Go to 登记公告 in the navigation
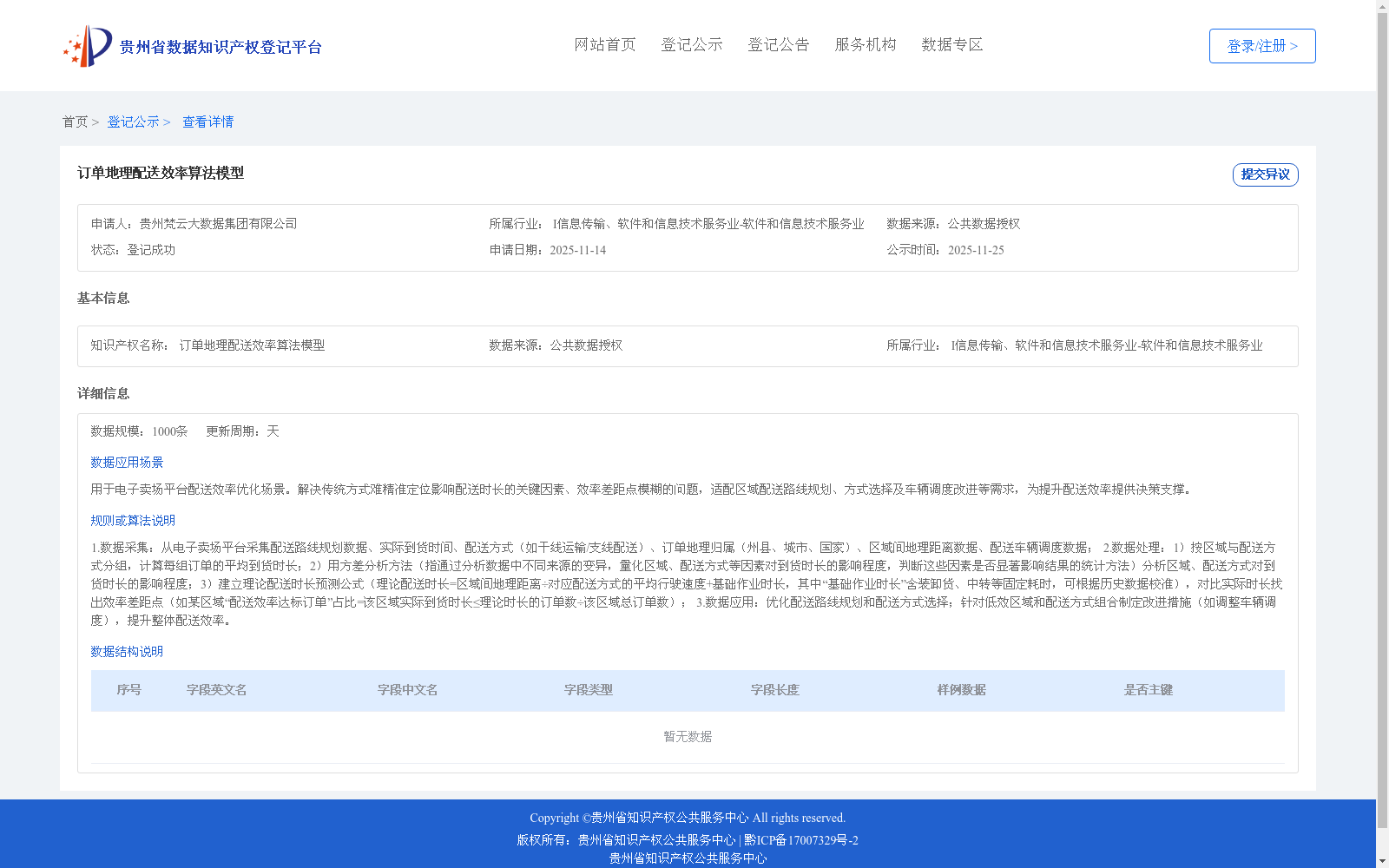The image size is (1389, 868). 779,44
